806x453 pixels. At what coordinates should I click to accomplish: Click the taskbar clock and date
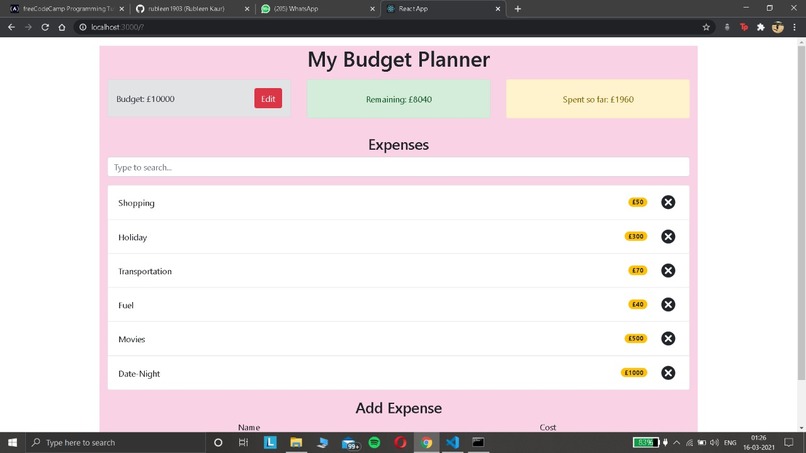[759, 442]
